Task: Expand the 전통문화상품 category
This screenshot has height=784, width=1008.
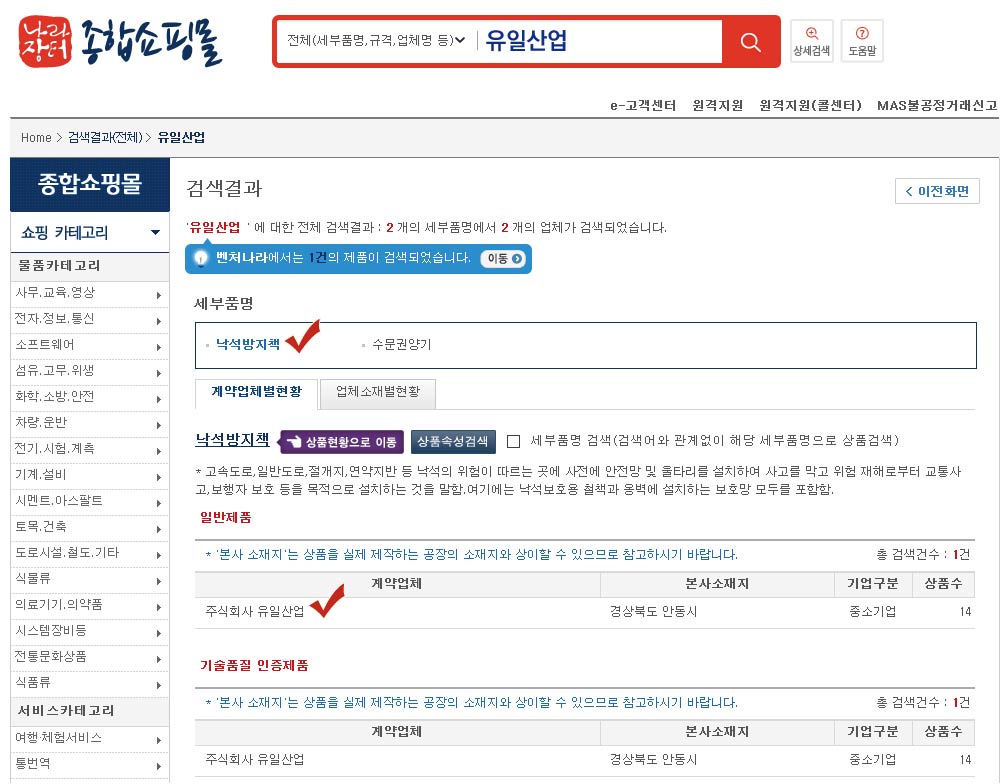Action: [90, 657]
